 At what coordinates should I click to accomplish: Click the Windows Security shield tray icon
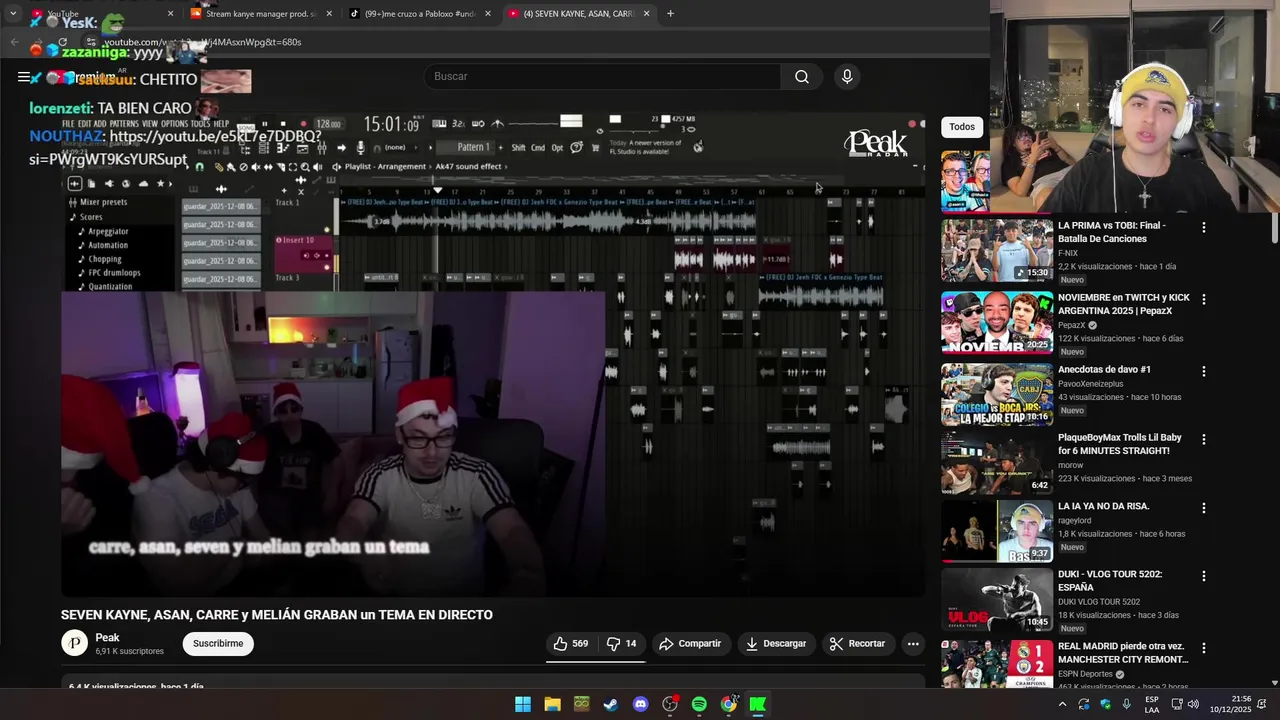[x=1105, y=704]
